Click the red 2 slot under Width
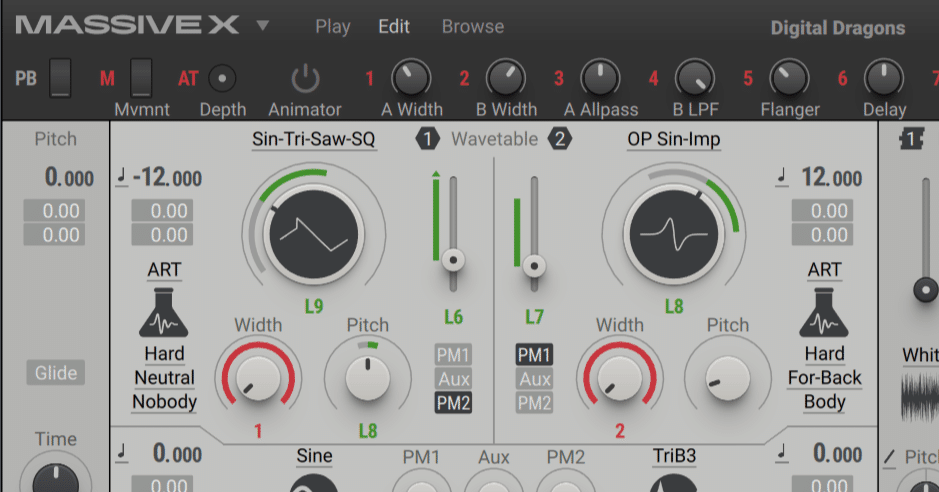 (x=620, y=431)
